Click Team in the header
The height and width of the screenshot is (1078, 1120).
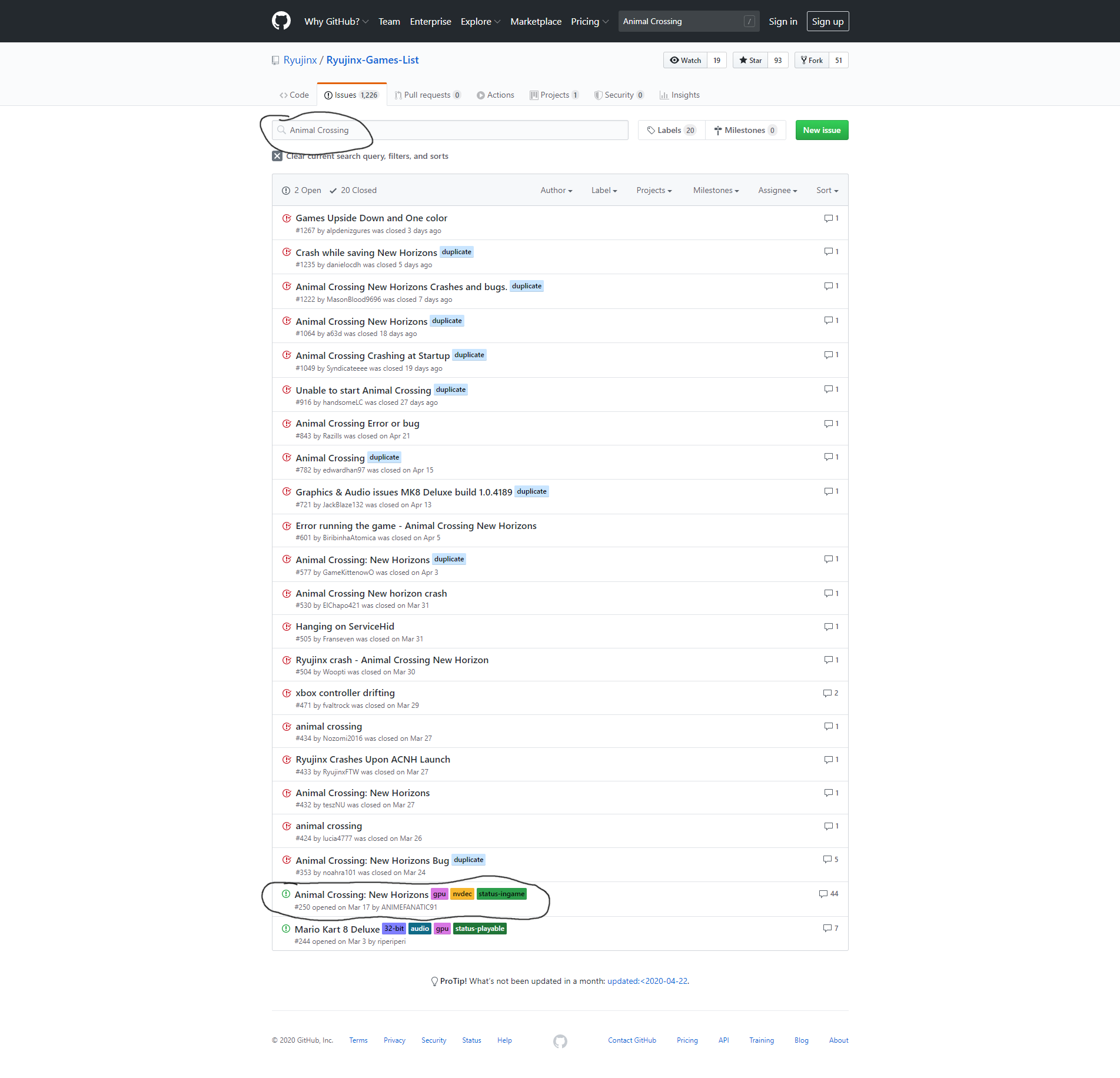tap(389, 21)
